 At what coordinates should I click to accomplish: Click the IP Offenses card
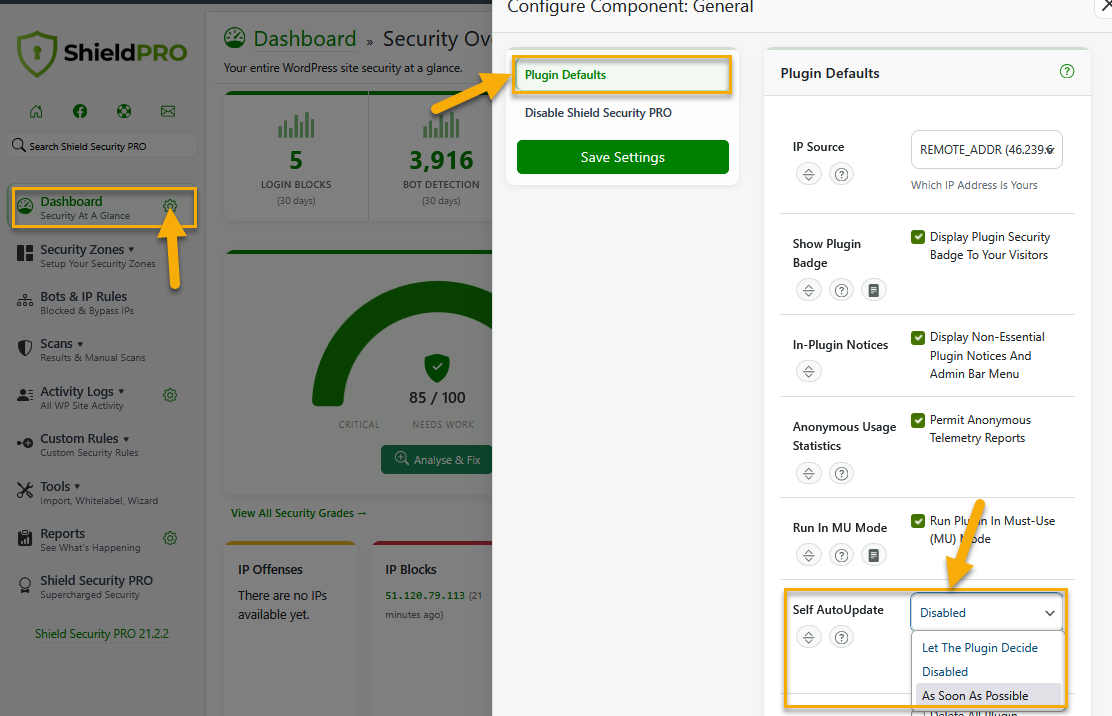coord(291,629)
